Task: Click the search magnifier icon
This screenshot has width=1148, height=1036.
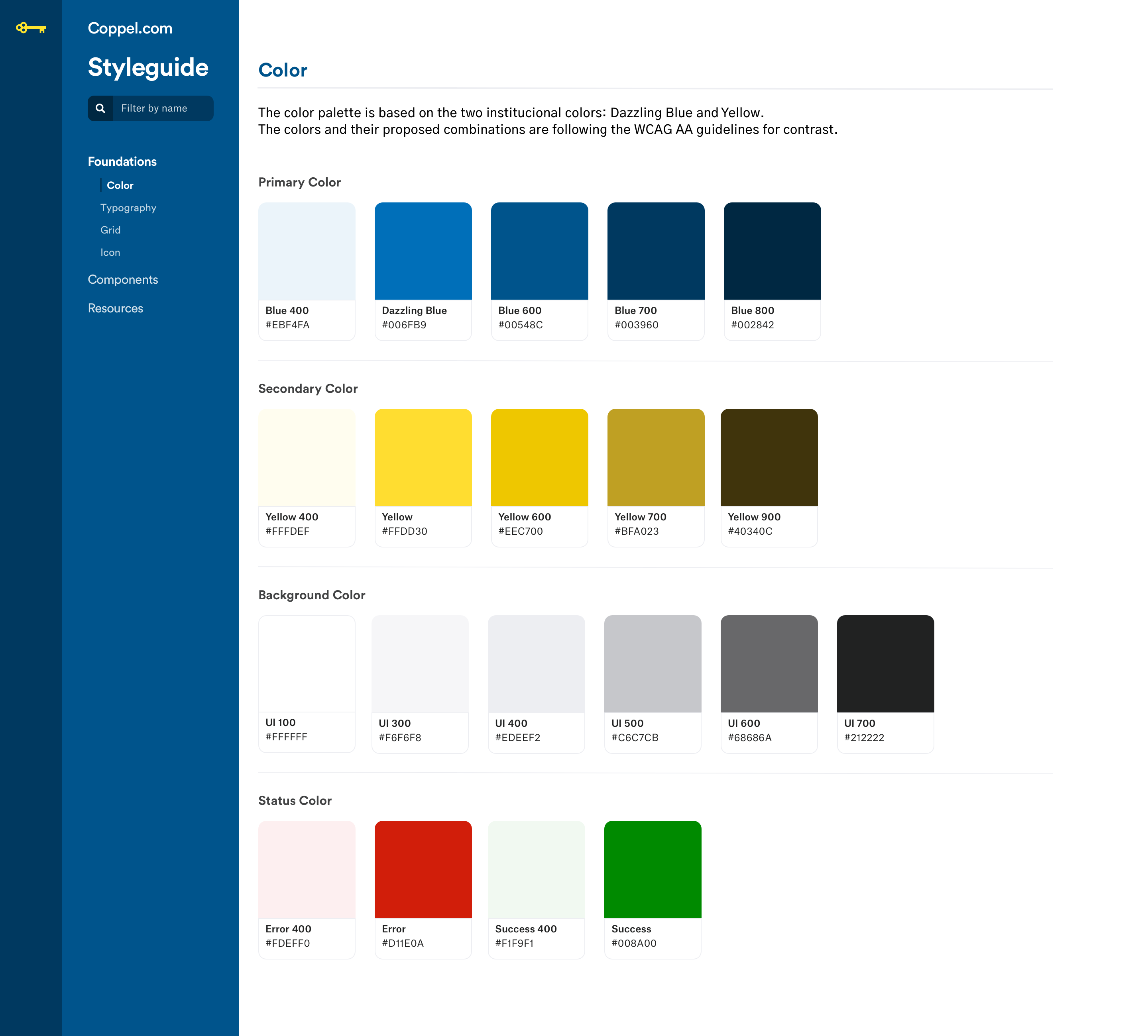Action: click(x=100, y=108)
